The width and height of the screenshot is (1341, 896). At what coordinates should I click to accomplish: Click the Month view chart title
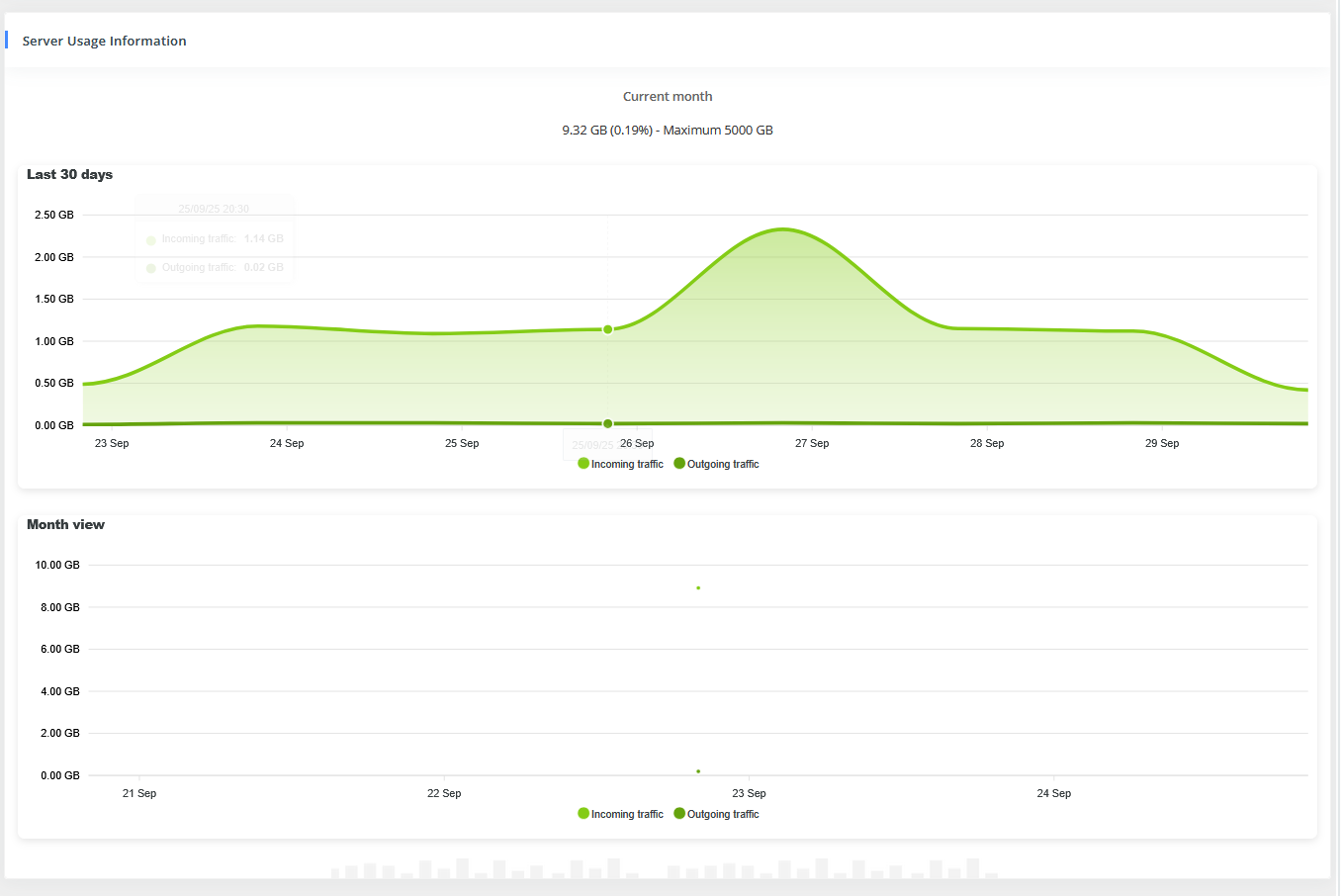(65, 524)
